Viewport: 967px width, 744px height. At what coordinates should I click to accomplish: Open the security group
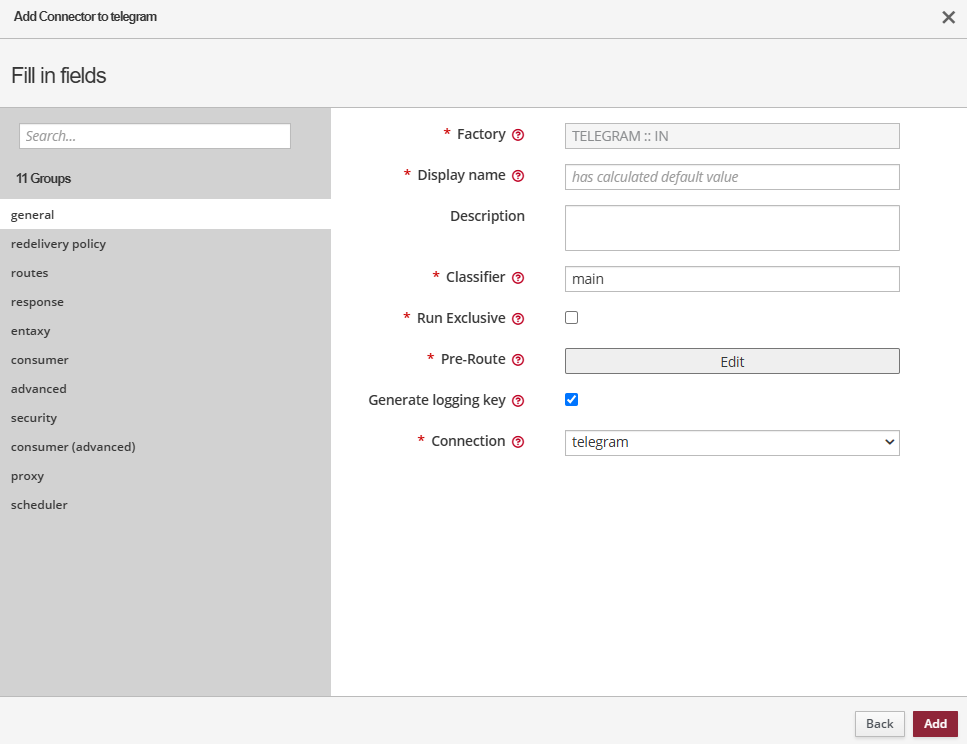click(34, 418)
